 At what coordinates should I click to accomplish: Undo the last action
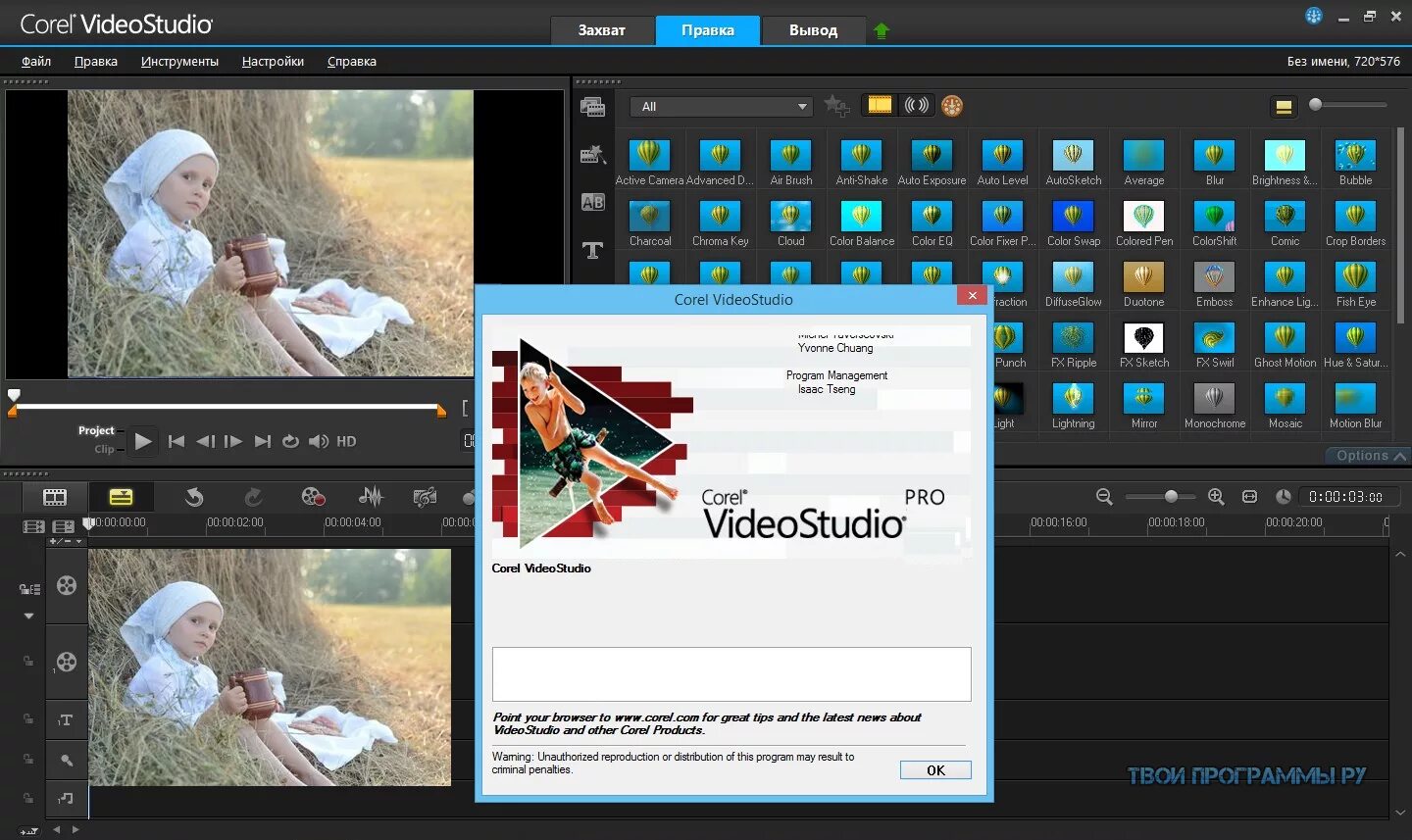[194, 497]
